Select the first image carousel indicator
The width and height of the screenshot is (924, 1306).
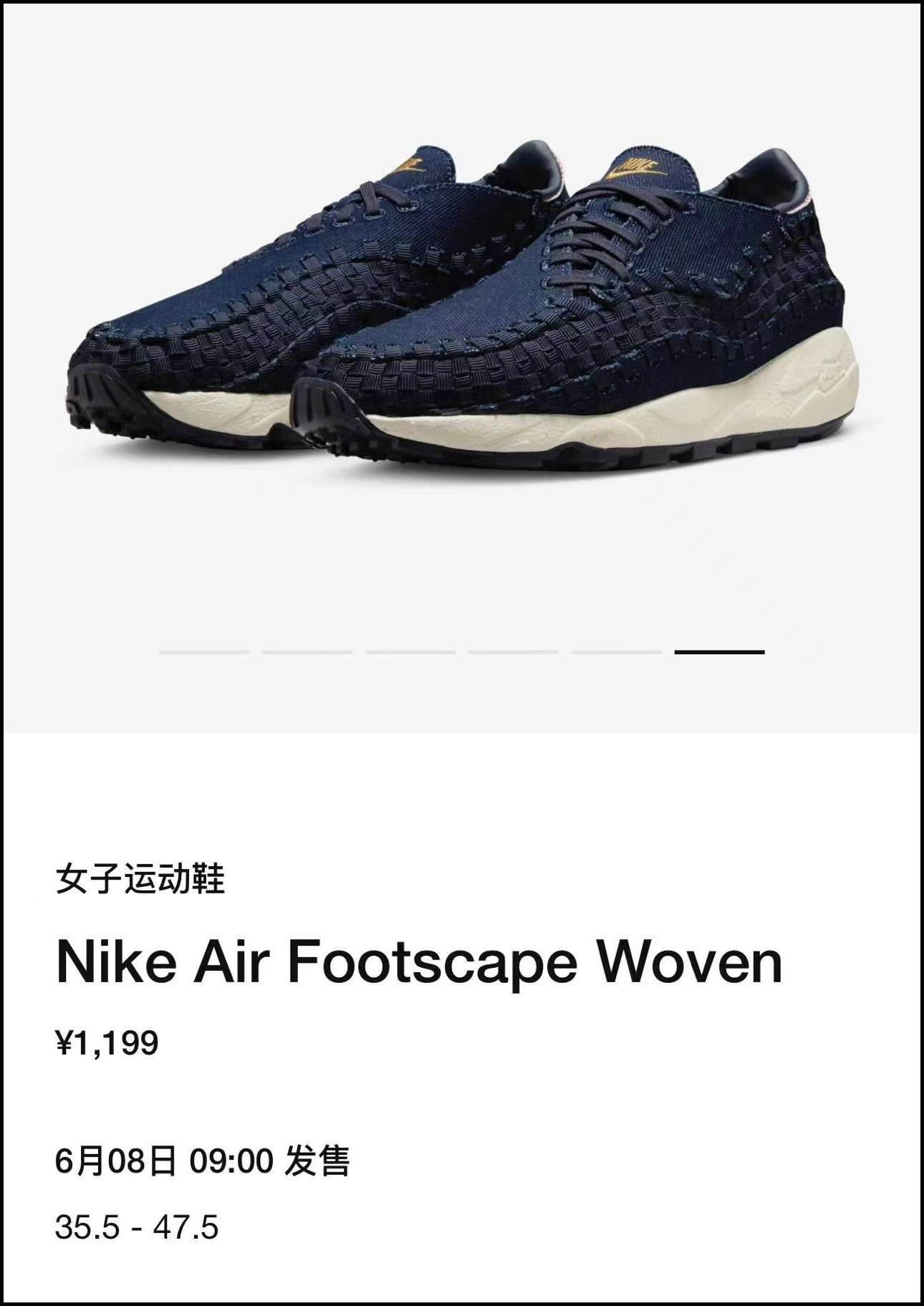click(x=204, y=652)
